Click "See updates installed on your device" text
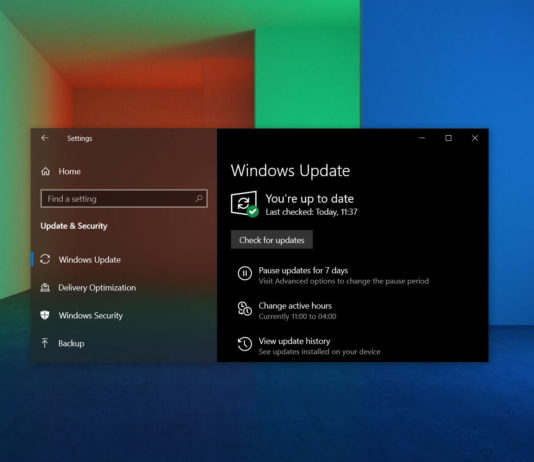Viewport: 534px width, 462px height. coord(319,352)
